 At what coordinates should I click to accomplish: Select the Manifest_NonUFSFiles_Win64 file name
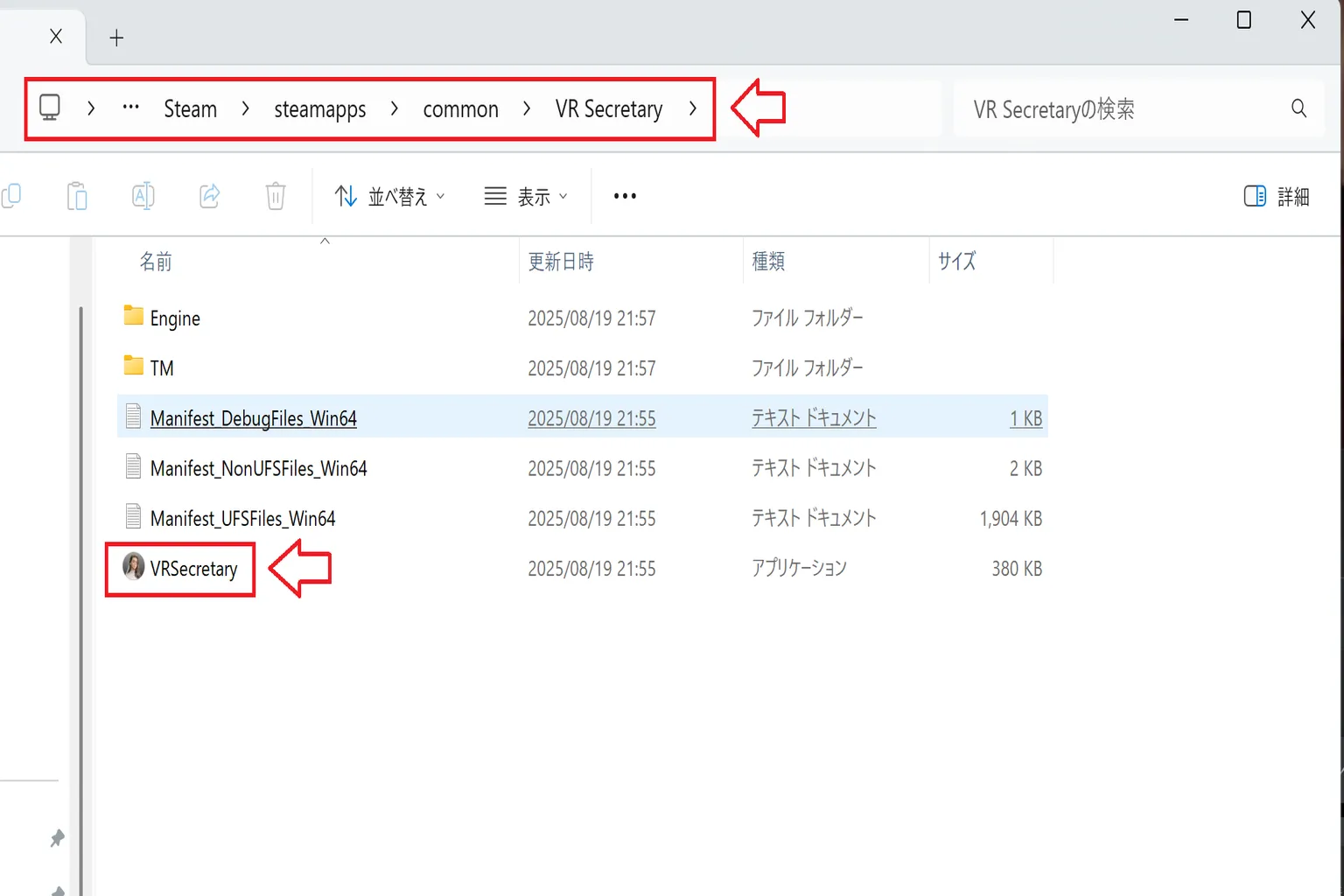tap(259, 468)
